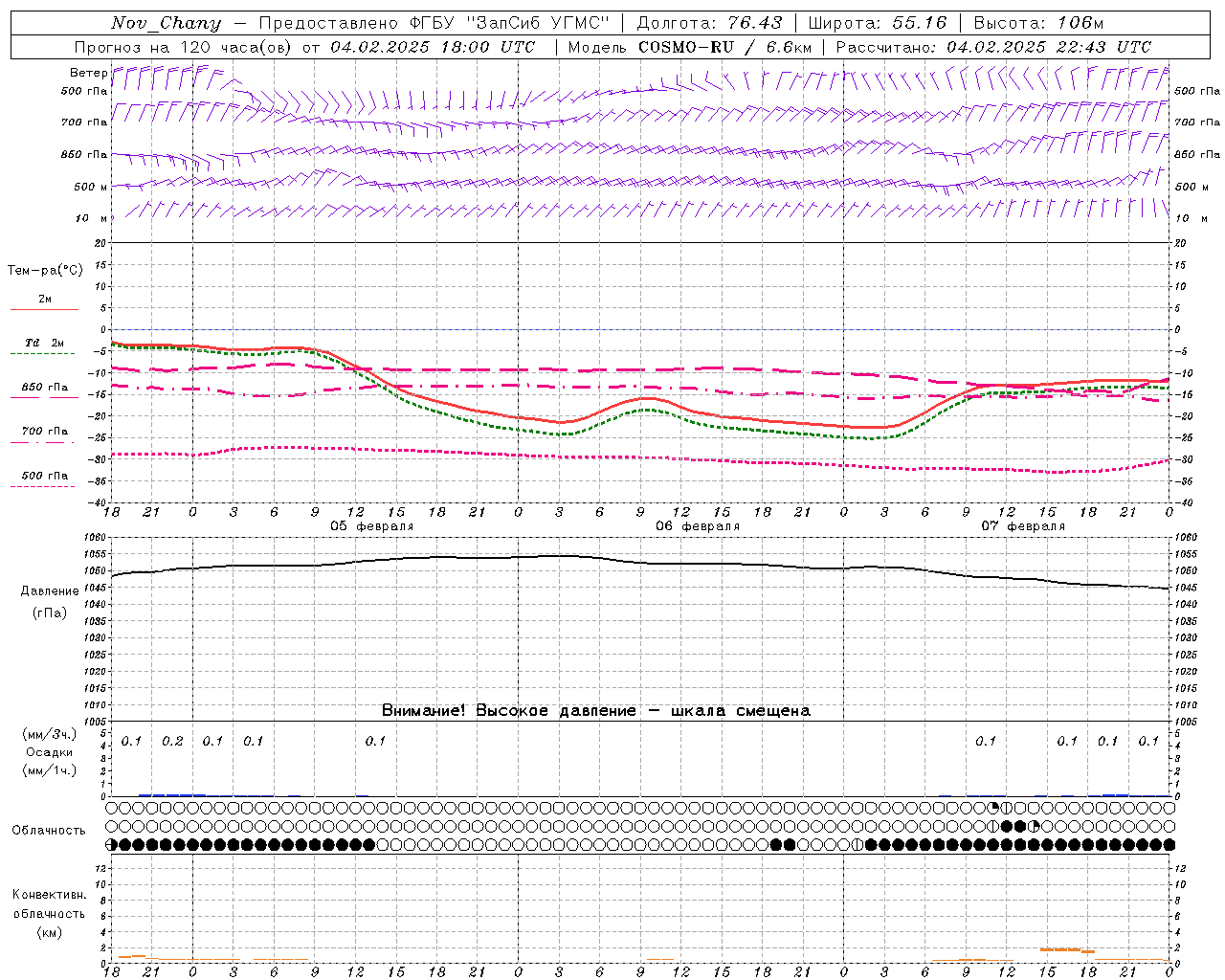Click the "Высота: 106м" elevation value
The image size is (1225, 980).
(1038, 23)
